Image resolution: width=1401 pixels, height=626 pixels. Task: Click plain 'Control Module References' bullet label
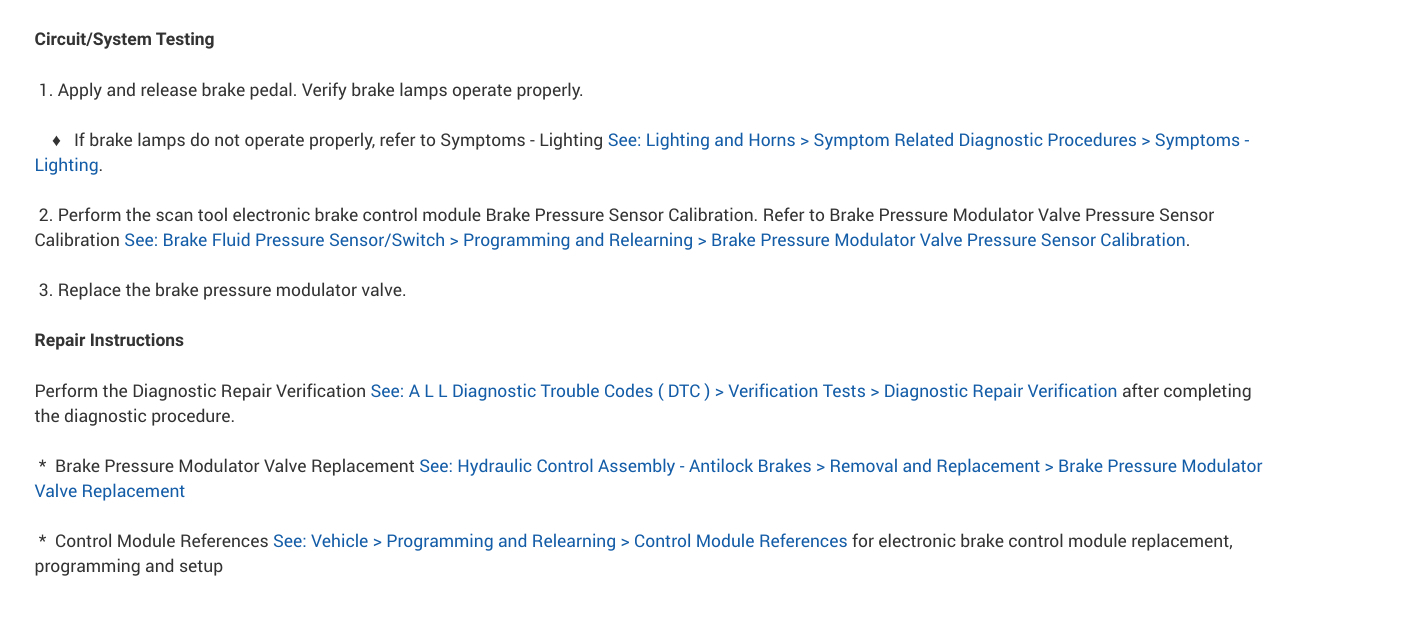pos(163,541)
